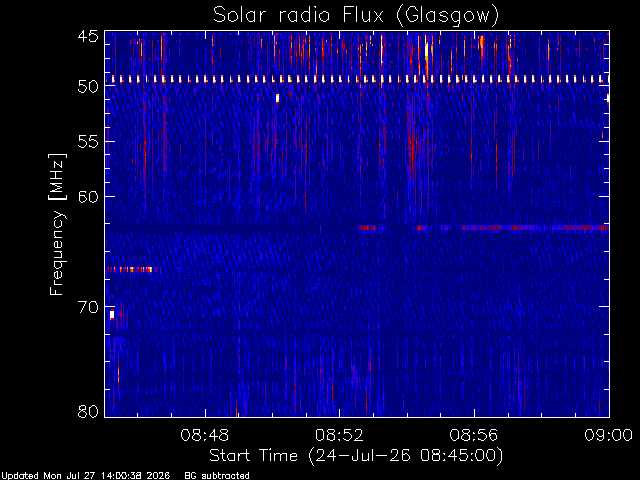
Task: Click the red band segment near 08:53
Action: (367, 228)
